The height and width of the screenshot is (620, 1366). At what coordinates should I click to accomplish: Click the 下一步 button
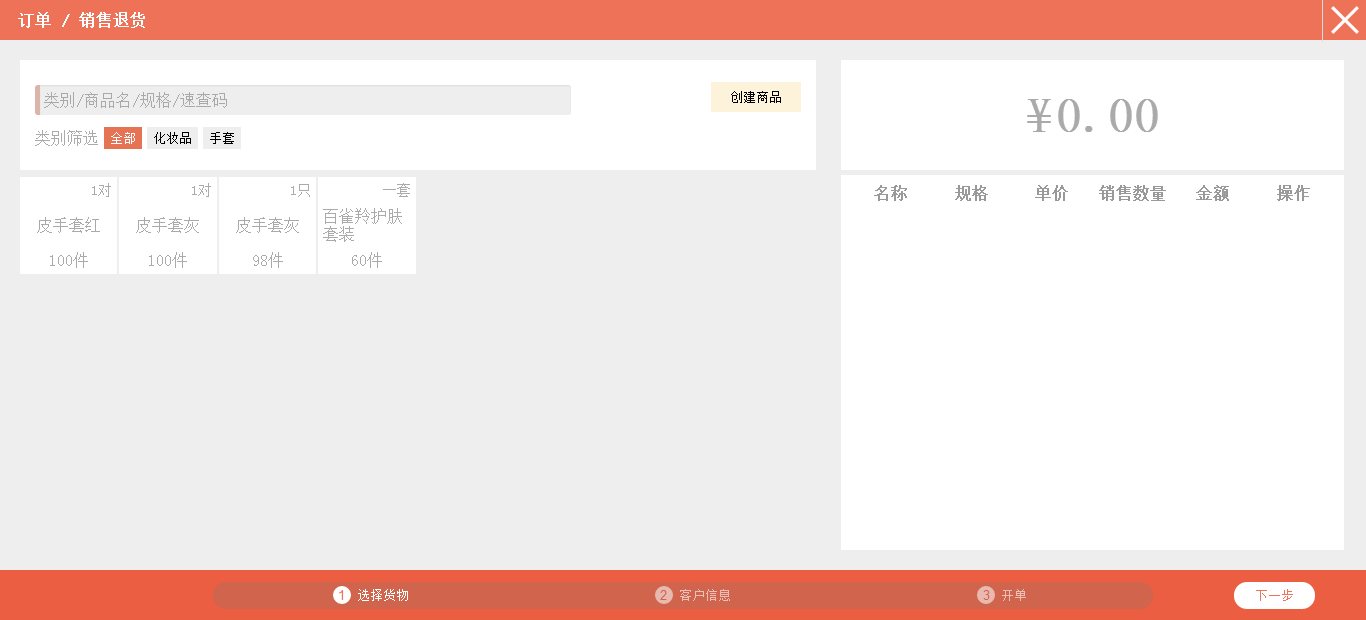pyautogui.click(x=1274, y=595)
